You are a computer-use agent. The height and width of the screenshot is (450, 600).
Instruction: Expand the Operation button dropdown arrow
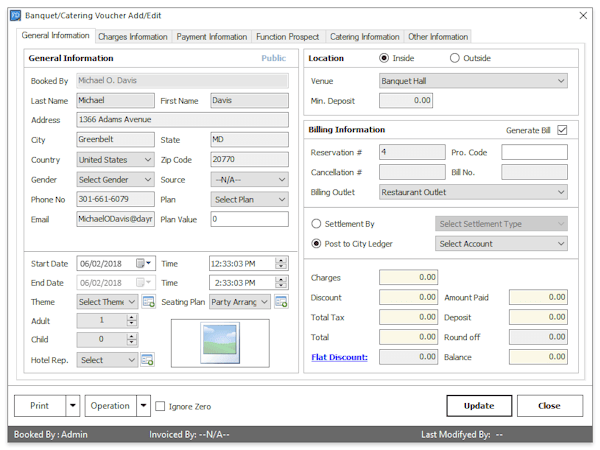[x=143, y=406]
